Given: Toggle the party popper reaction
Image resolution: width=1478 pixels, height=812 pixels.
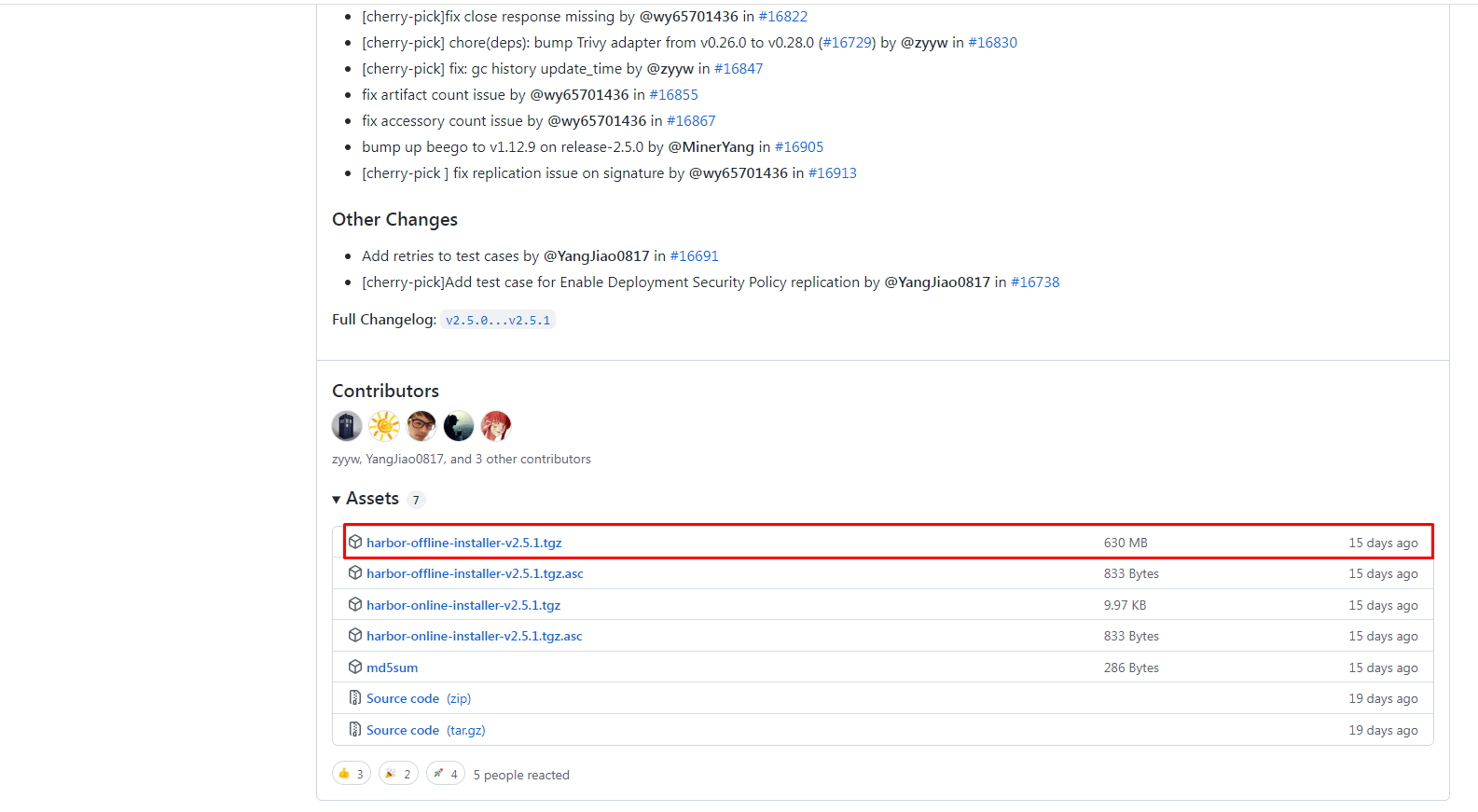Looking at the screenshot, I should click(x=398, y=774).
